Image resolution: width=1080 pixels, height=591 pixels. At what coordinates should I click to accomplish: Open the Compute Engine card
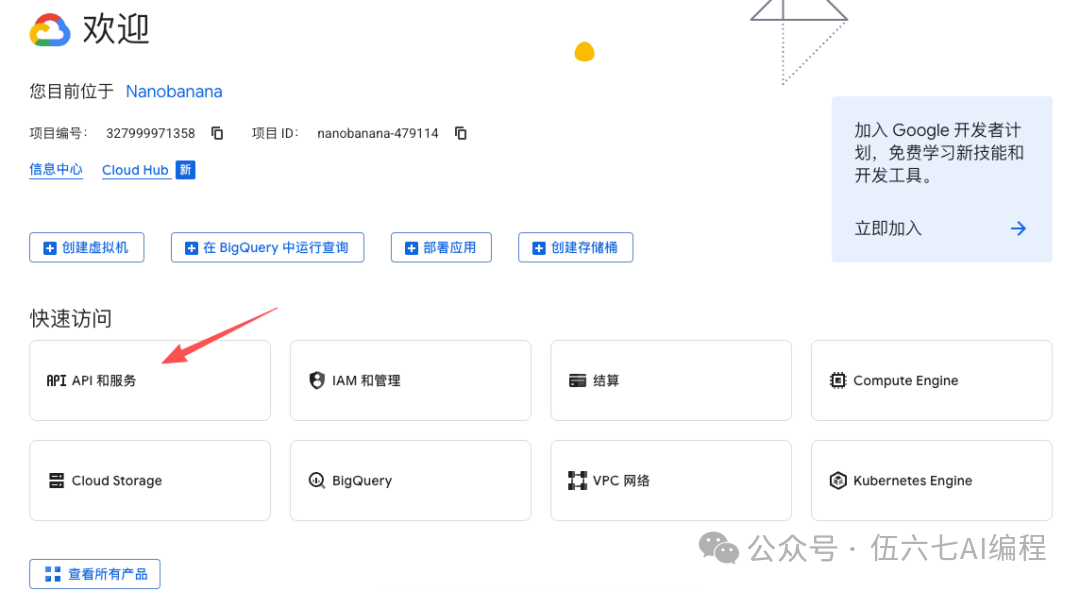point(930,380)
